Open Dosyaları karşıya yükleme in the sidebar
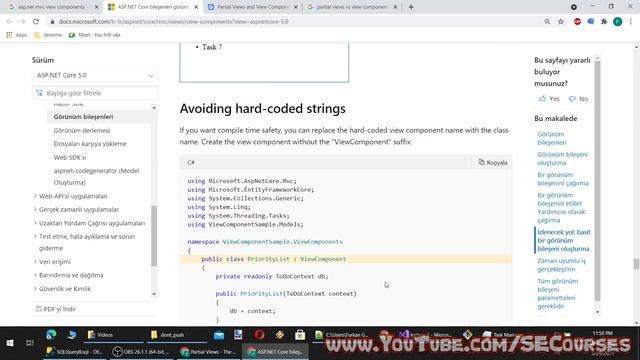 (90, 144)
